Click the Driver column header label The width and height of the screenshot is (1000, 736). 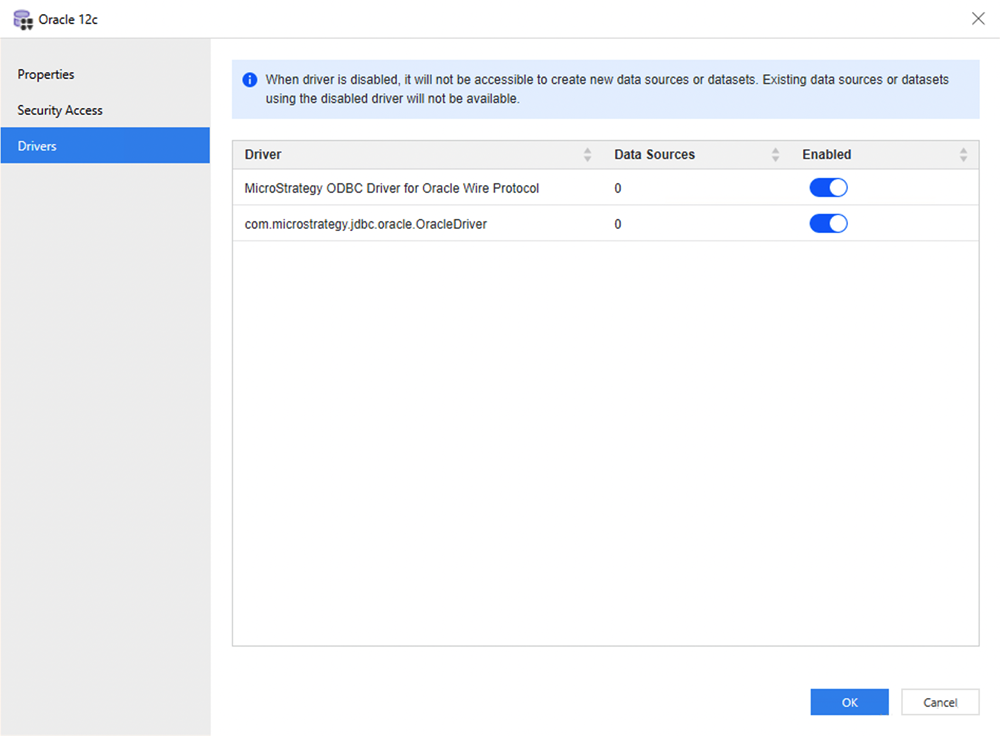pos(263,155)
